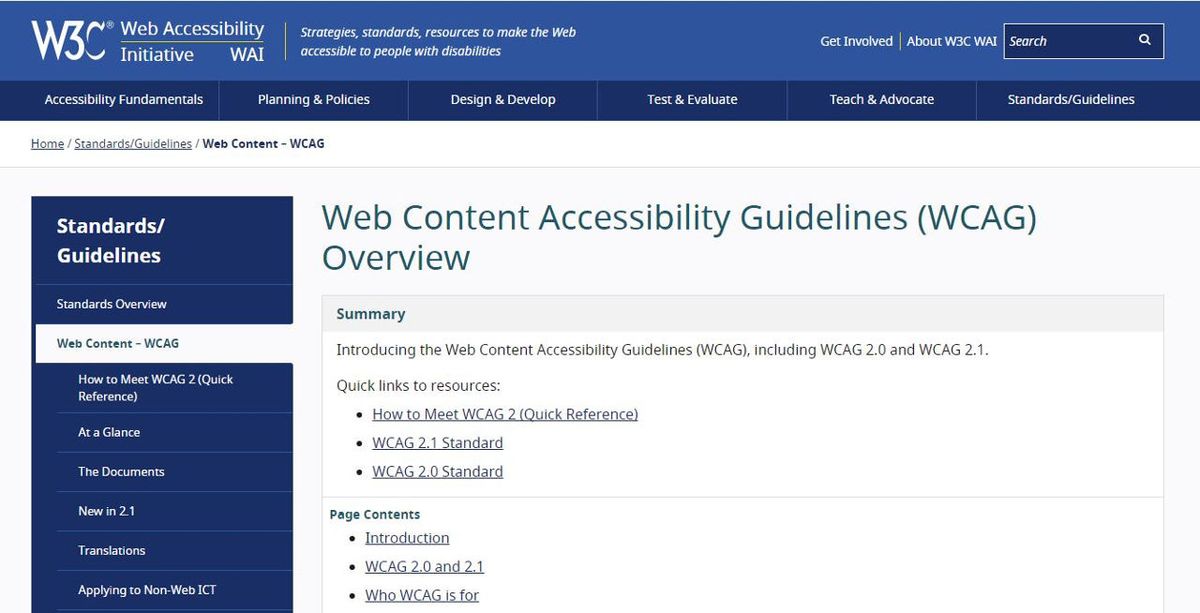Open the Accessibility Fundamentals menu
Screen dimensions: 1200x613
[x=123, y=99]
